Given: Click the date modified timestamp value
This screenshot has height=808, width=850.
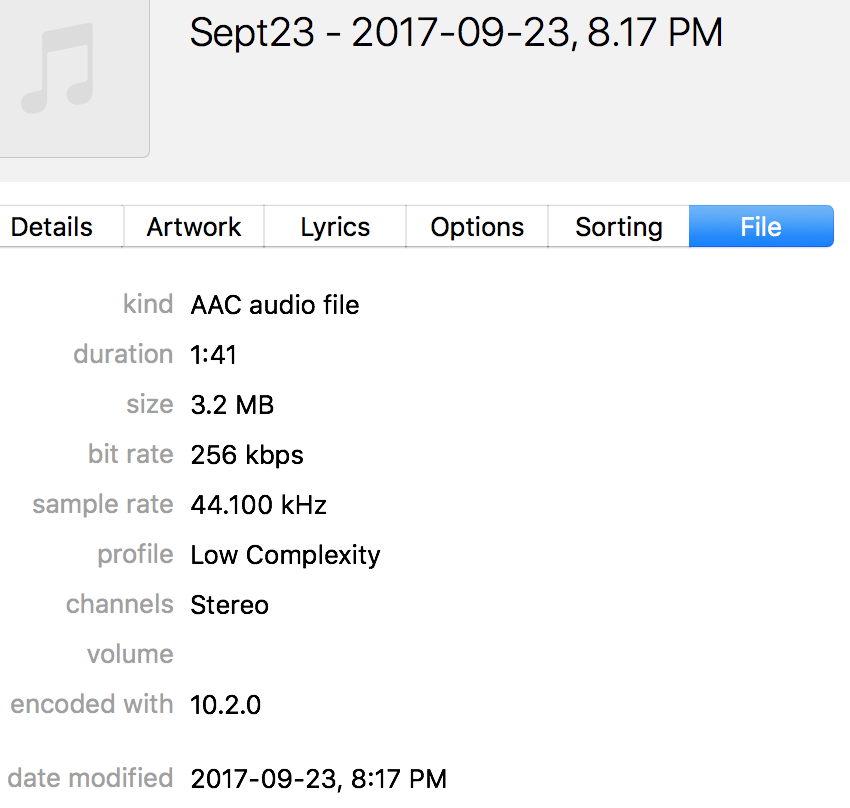Looking at the screenshot, I should 319,778.
